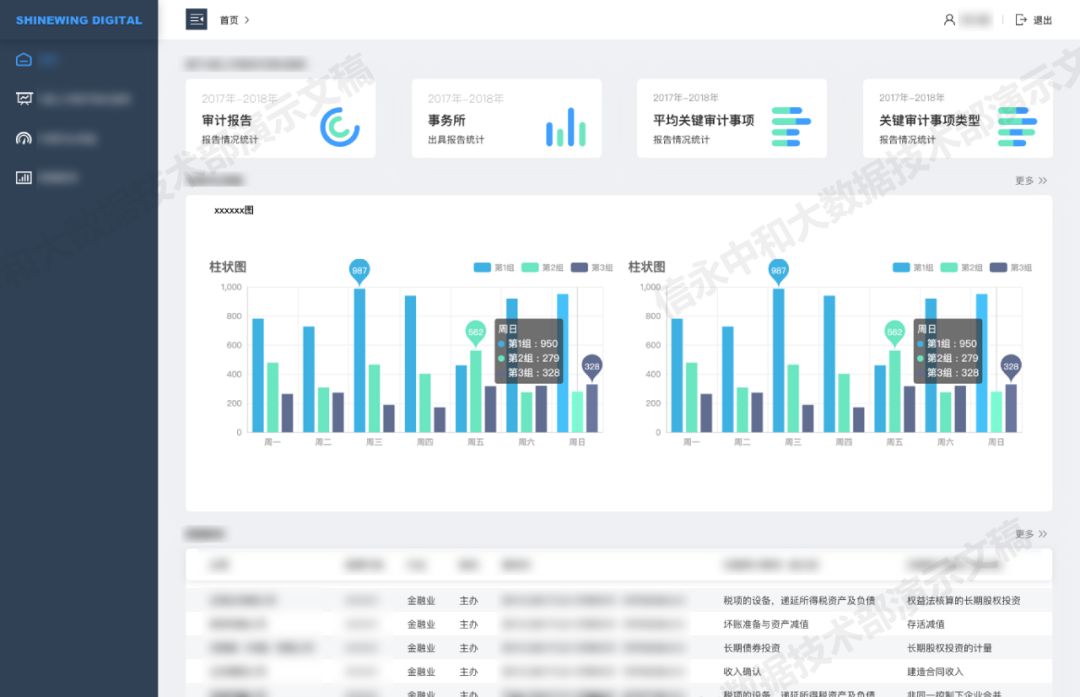Click the 328 marker pin in left chart
Image resolution: width=1080 pixels, height=697 pixels.
[x=592, y=367]
